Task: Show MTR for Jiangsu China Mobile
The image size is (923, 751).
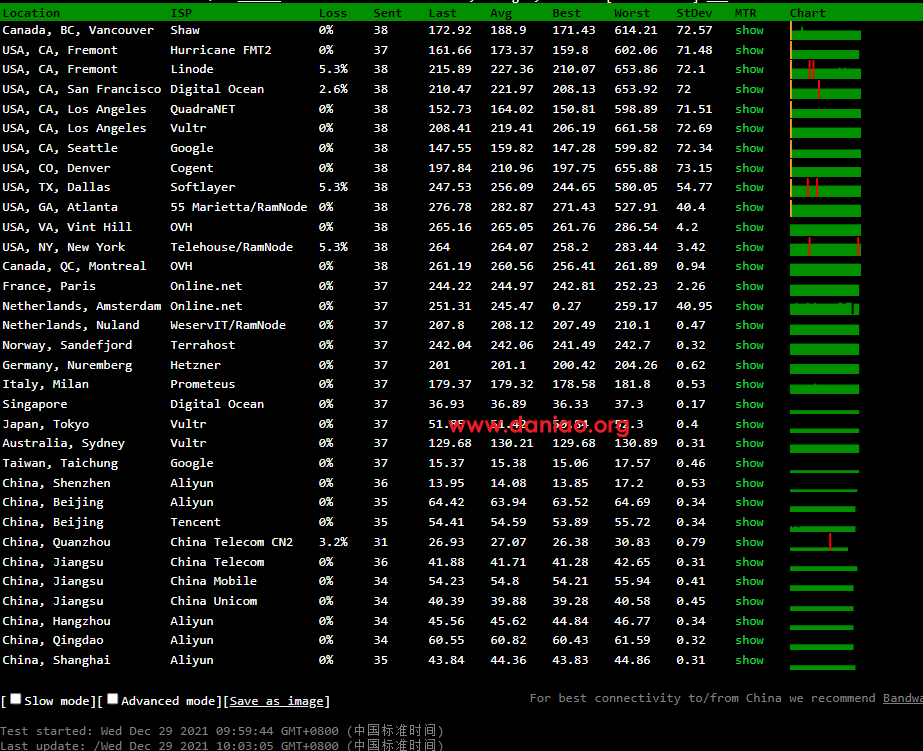Action: 749,580
